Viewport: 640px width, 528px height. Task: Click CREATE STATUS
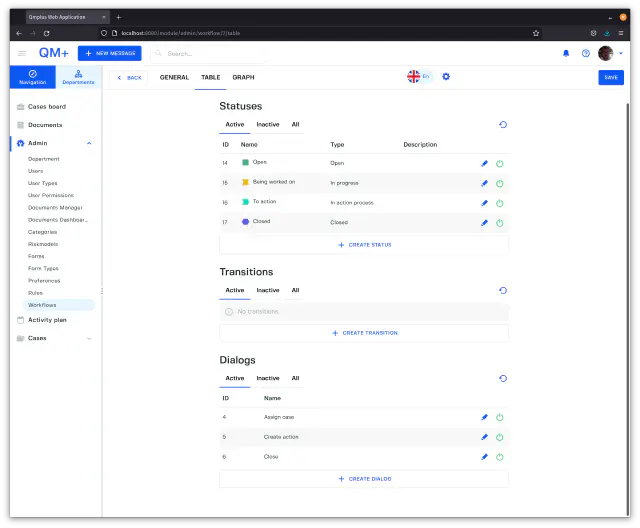click(364, 245)
